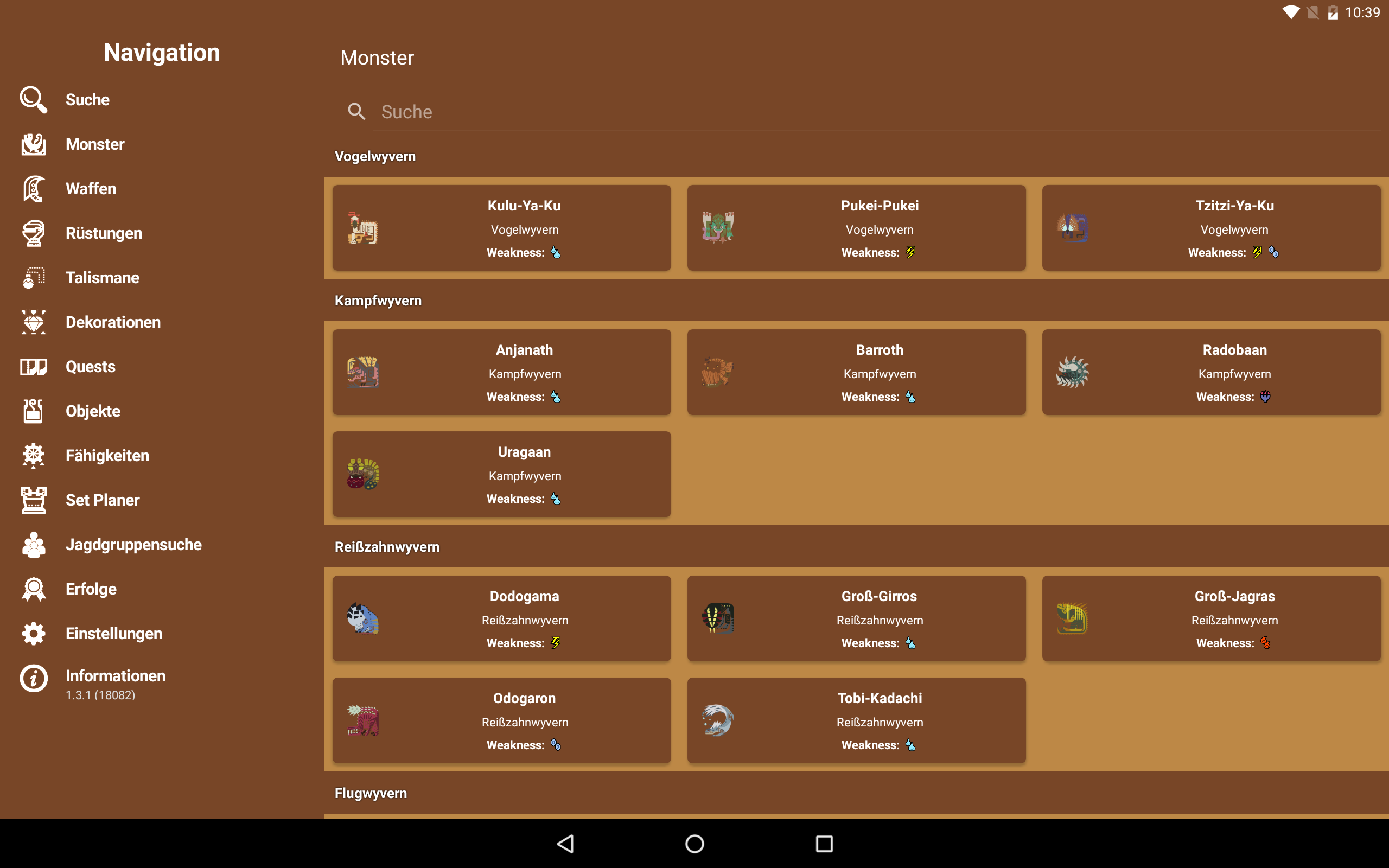Click the Fähigkeiten skills icon
This screenshot has width=1389, height=868.
coord(33,456)
